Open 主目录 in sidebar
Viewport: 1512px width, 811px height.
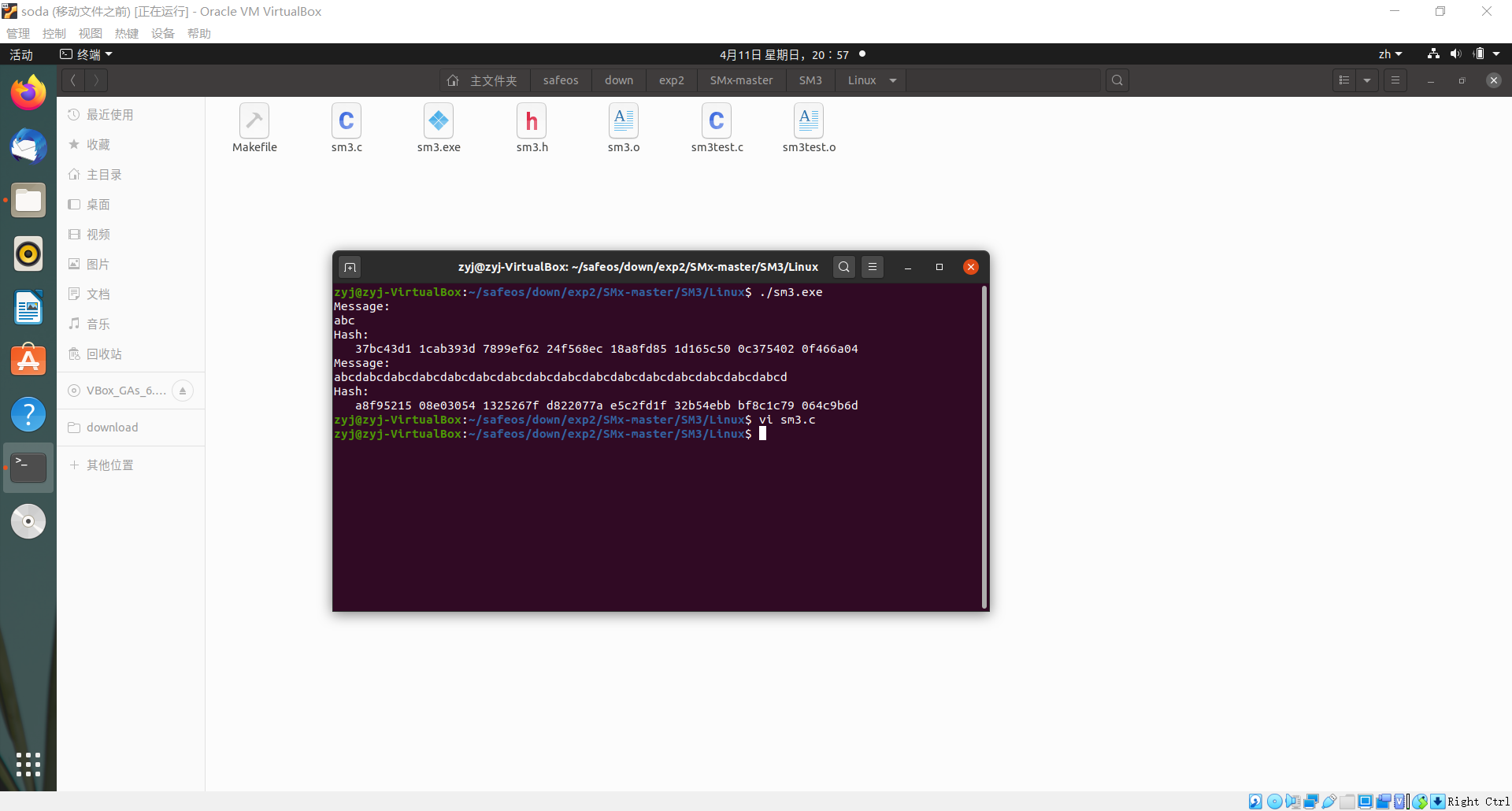[131, 175]
